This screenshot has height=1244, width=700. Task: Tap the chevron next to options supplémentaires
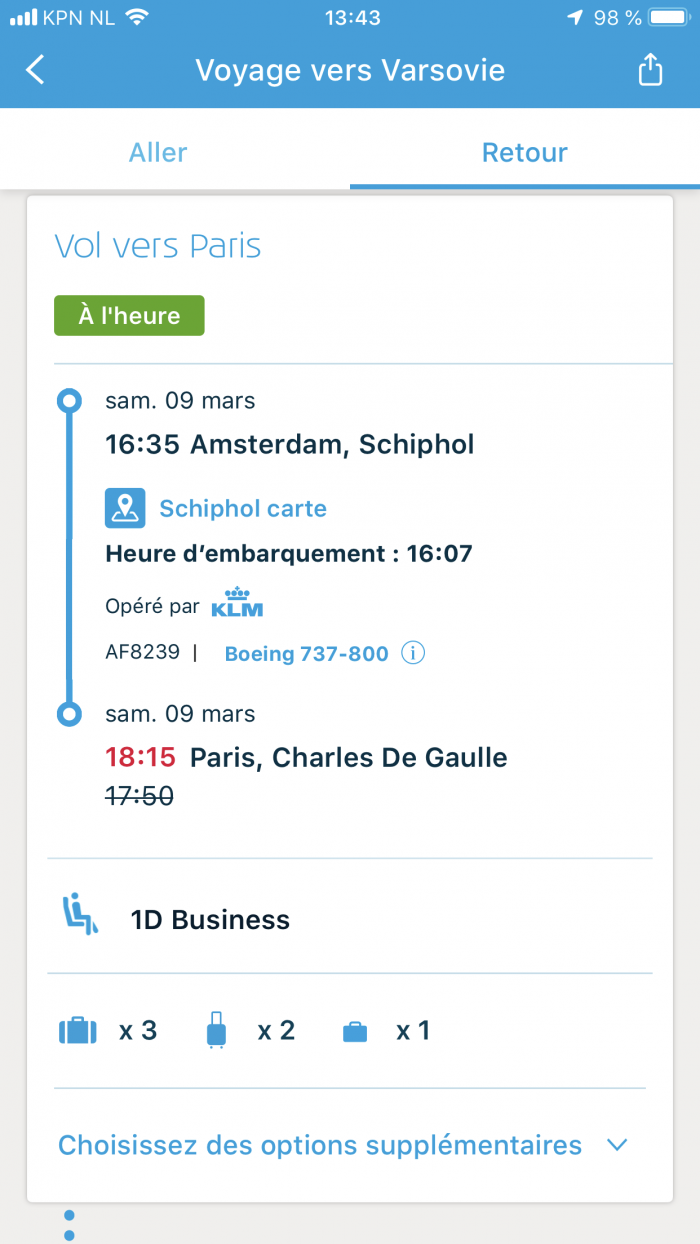(x=617, y=1145)
